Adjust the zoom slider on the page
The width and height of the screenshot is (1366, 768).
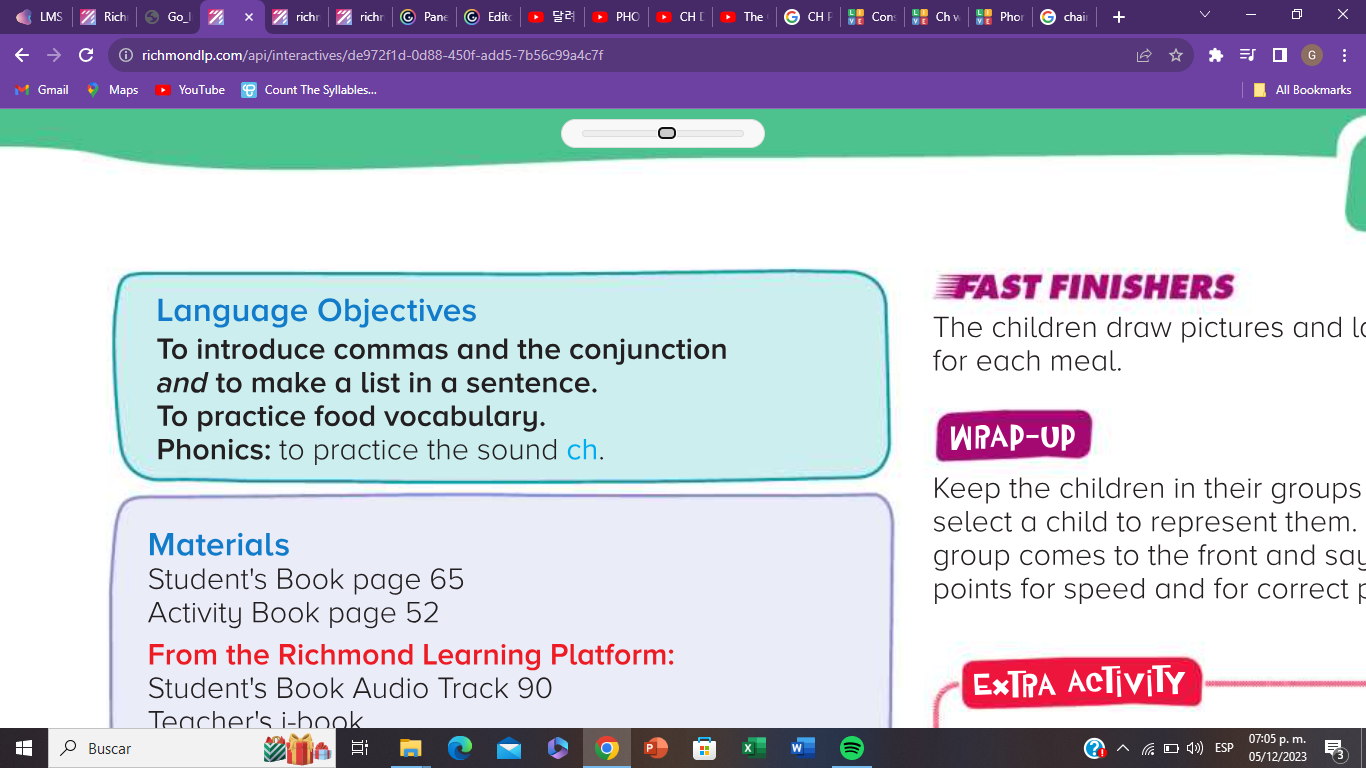[667, 132]
